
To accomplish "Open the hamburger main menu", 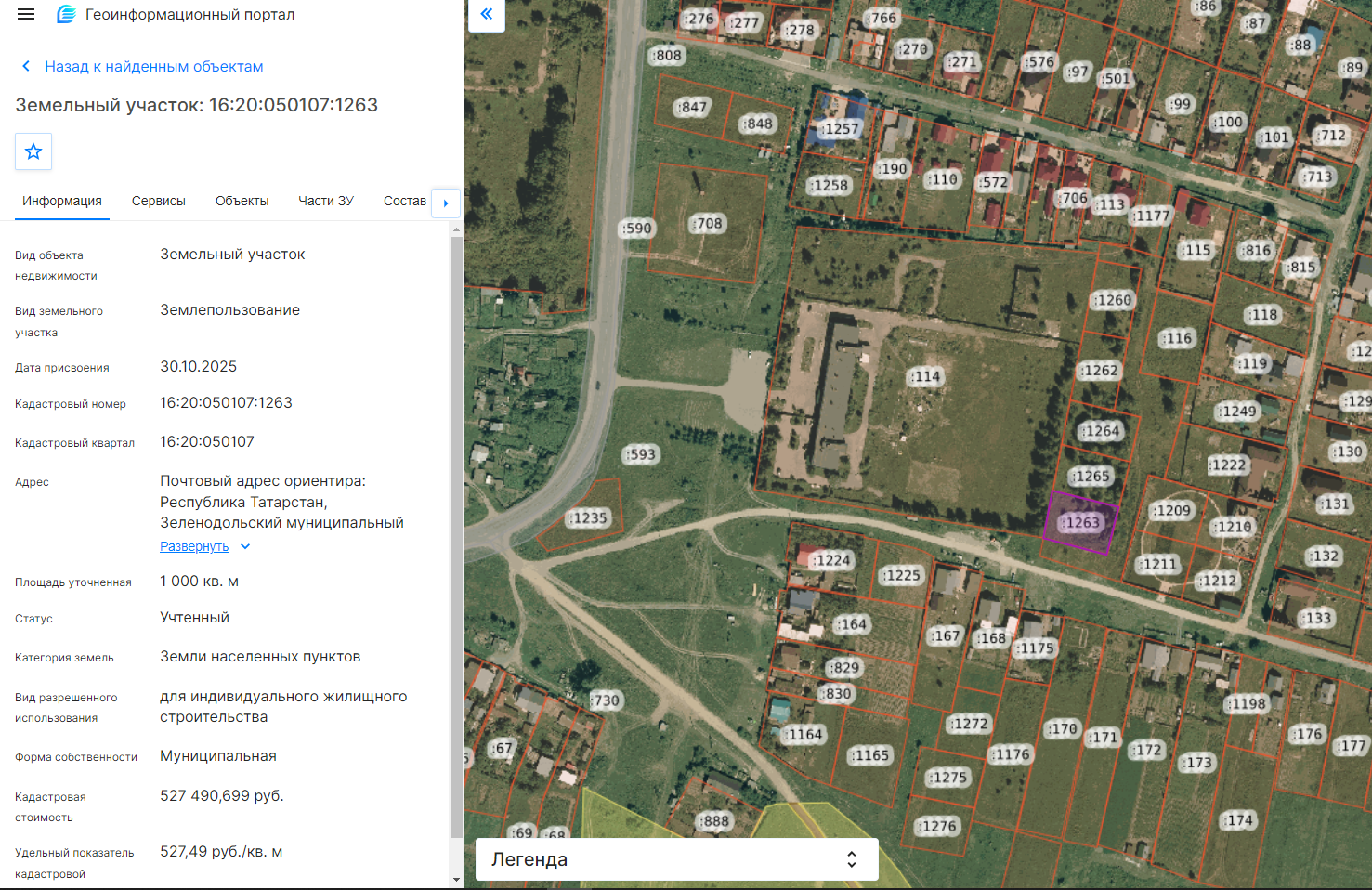I will [x=26, y=15].
